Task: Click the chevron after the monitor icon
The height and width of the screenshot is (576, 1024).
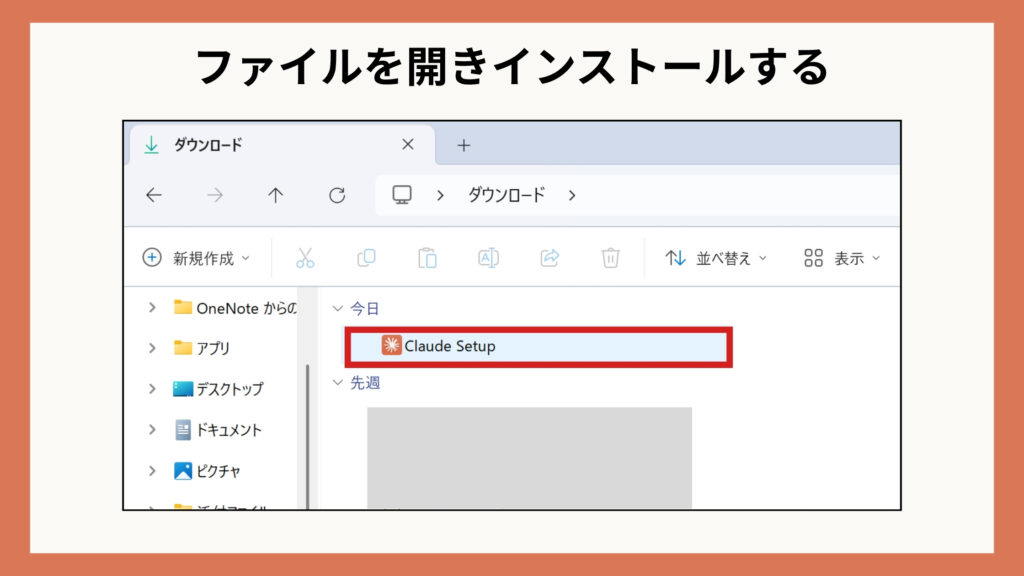Action: [440, 195]
